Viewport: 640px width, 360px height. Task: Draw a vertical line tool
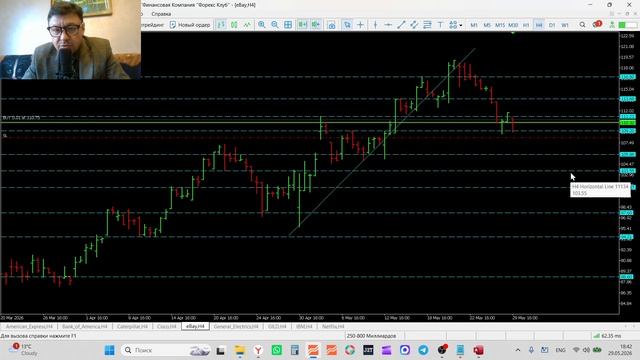pos(375,25)
